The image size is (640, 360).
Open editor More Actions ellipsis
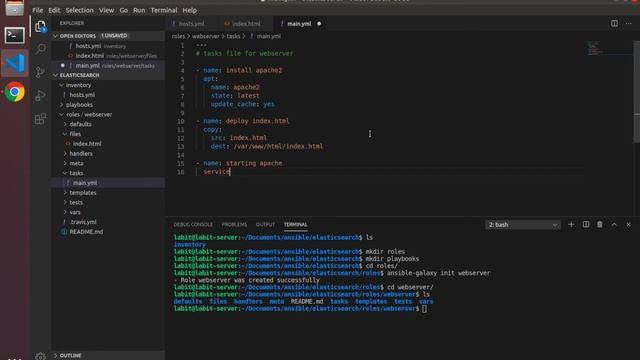628,24
